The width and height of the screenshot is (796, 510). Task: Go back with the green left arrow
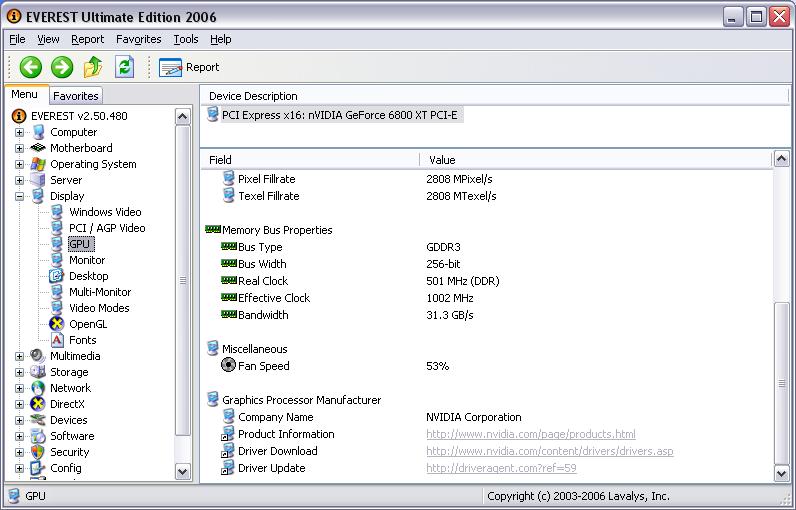click(x=30, y=67)
